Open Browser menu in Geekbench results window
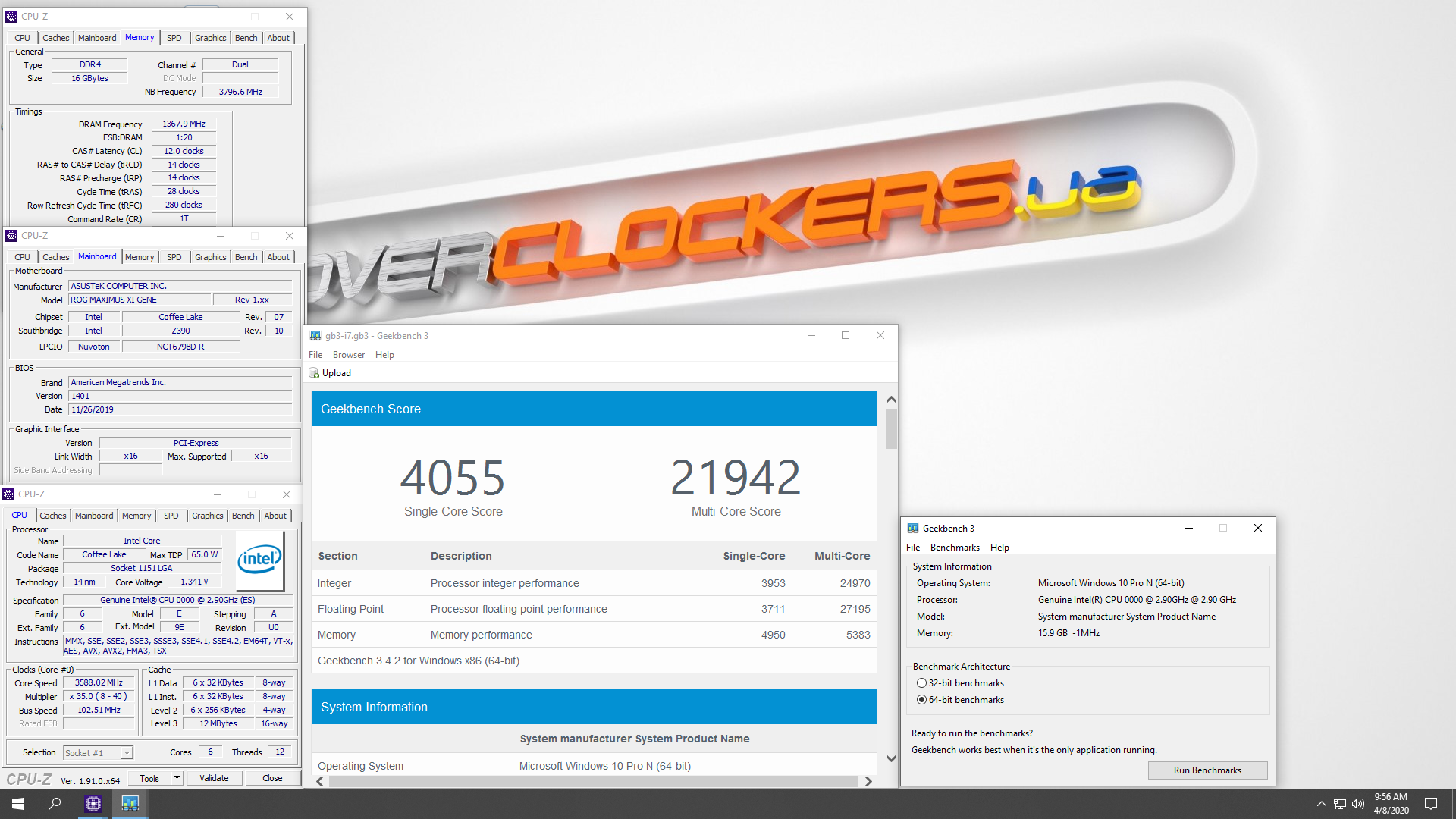This screenshot has width=1456, height=819. point(349,355)
